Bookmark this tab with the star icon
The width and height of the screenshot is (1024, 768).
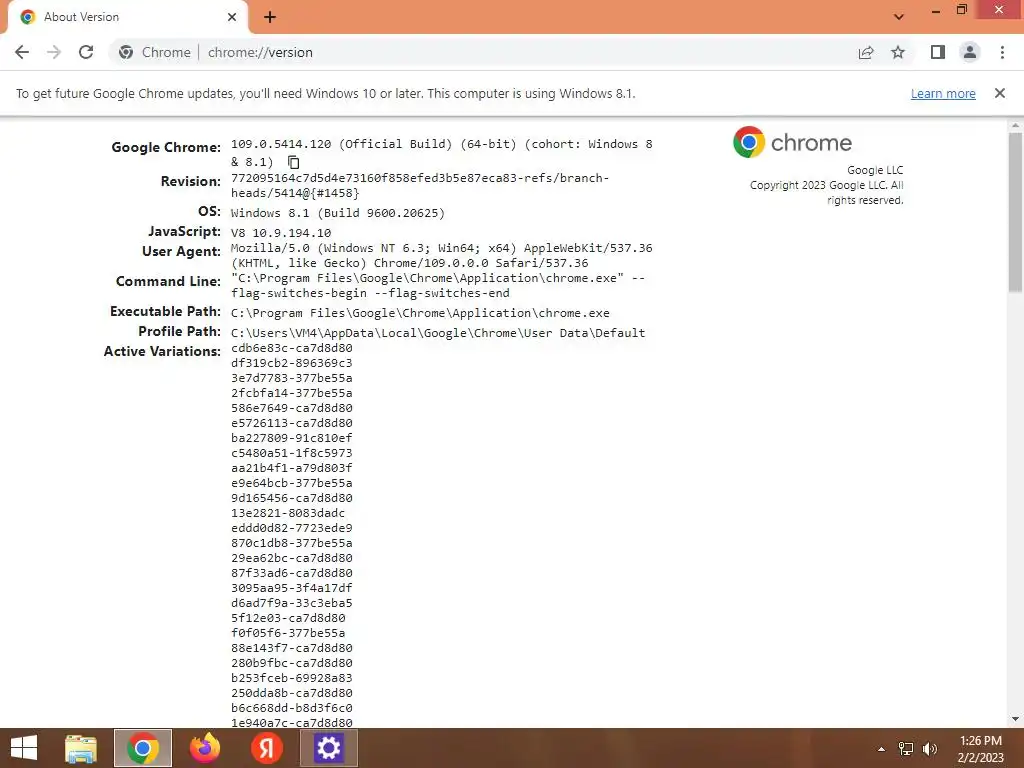898,52
